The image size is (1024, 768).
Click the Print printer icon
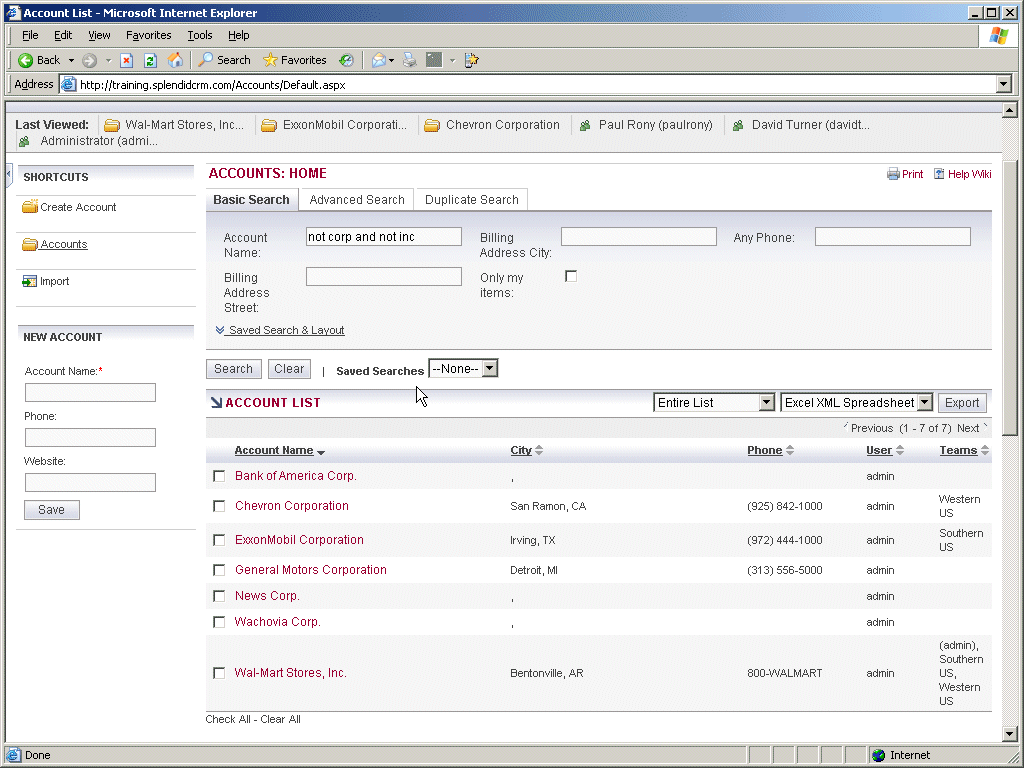[x=893, y=174]
